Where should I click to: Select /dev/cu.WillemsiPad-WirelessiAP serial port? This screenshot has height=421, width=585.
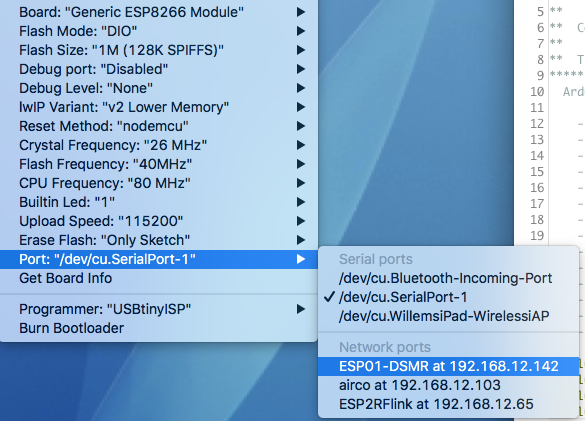(x=448, y=316)
